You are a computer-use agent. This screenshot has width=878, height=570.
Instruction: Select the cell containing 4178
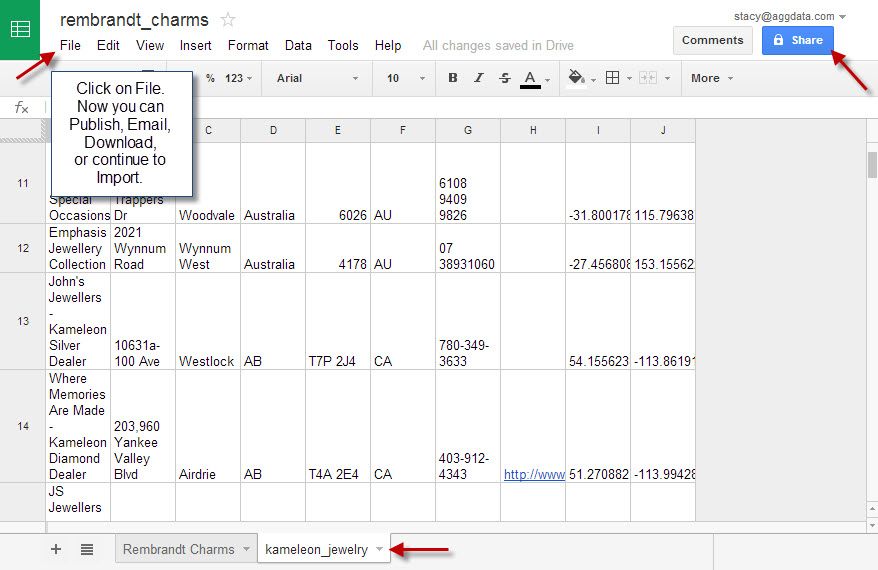point(338,248)
